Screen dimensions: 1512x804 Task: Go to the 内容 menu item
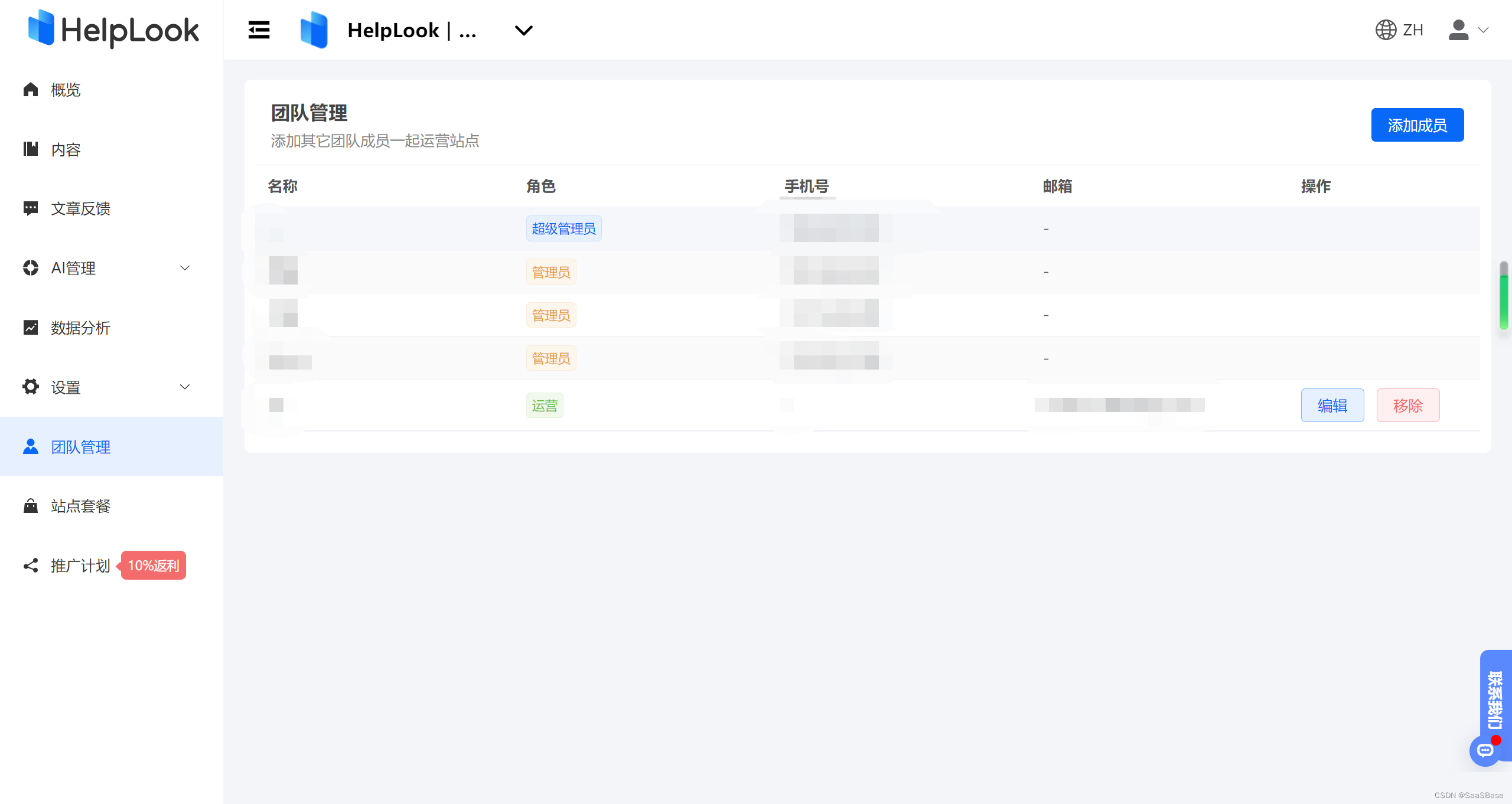[x=66, y=149]
